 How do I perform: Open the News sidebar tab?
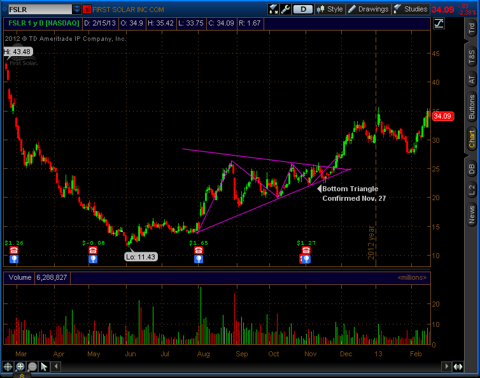471,215
